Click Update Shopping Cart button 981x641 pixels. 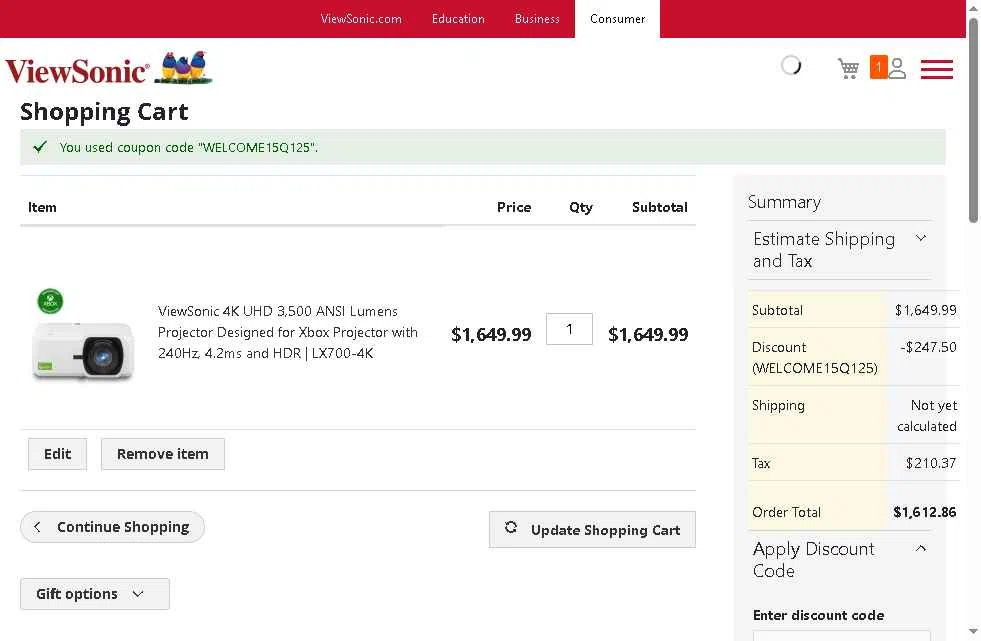coord(592,530)
